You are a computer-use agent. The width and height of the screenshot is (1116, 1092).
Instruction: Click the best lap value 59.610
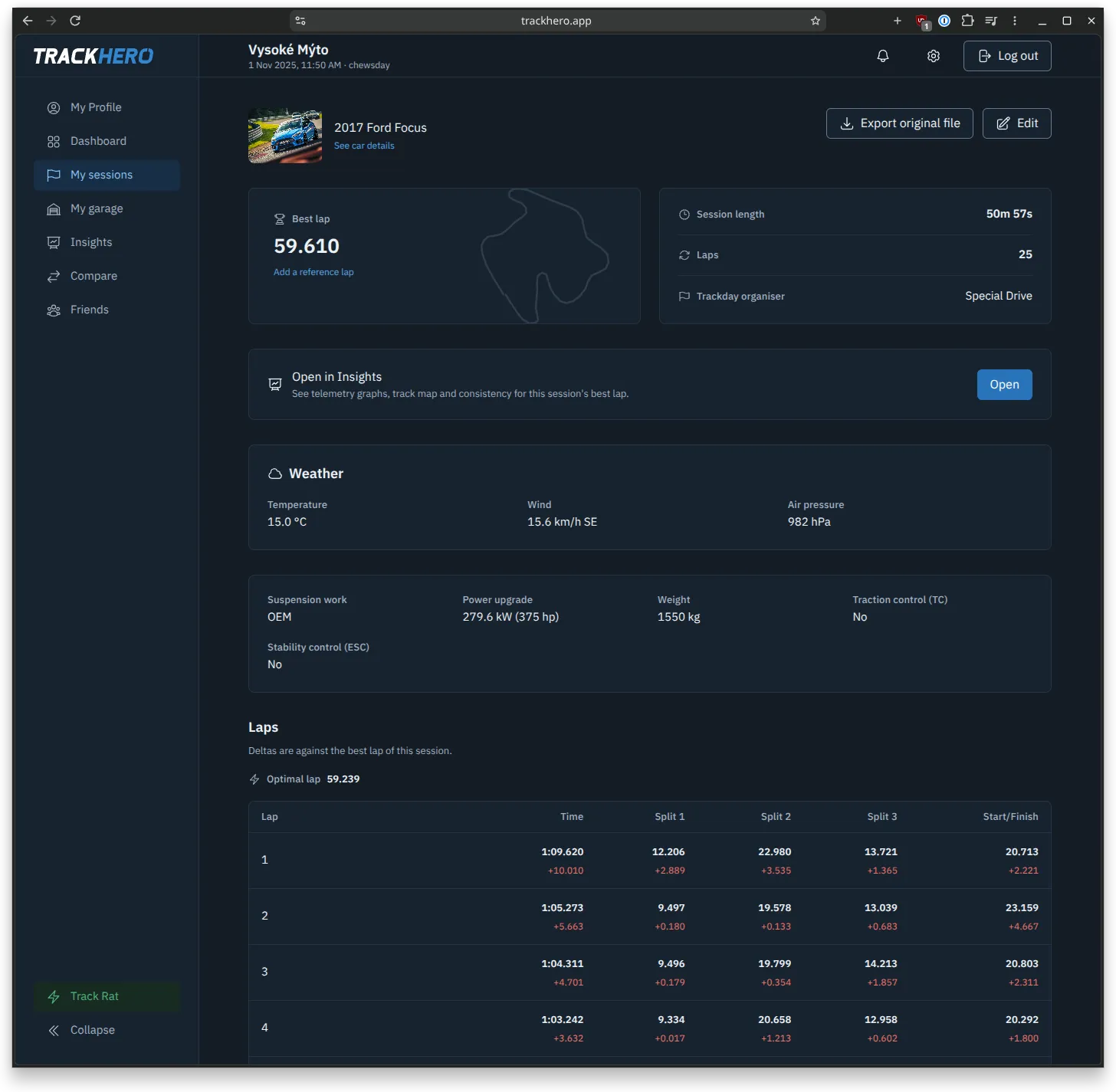[307, 246]
